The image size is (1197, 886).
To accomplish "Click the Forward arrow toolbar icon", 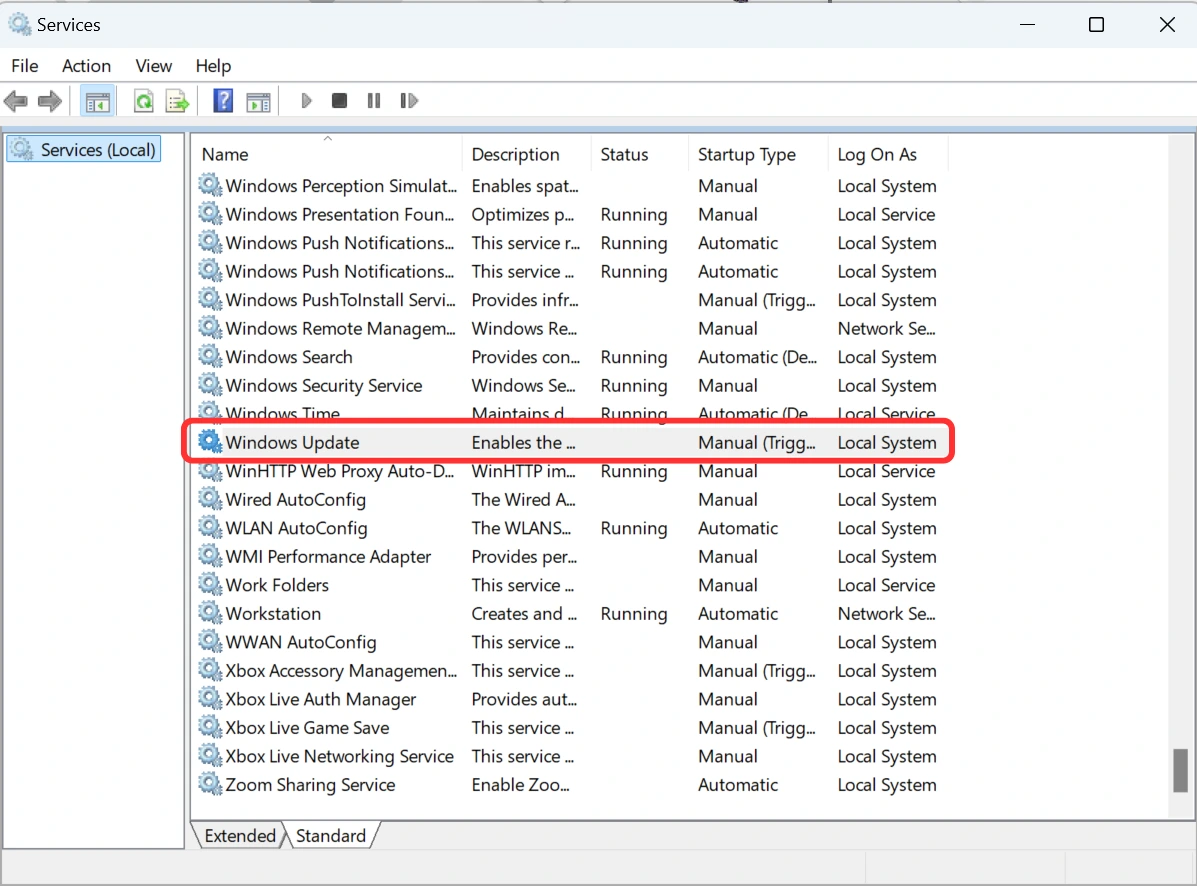I will pyautogui.click(x=50, y=101).
